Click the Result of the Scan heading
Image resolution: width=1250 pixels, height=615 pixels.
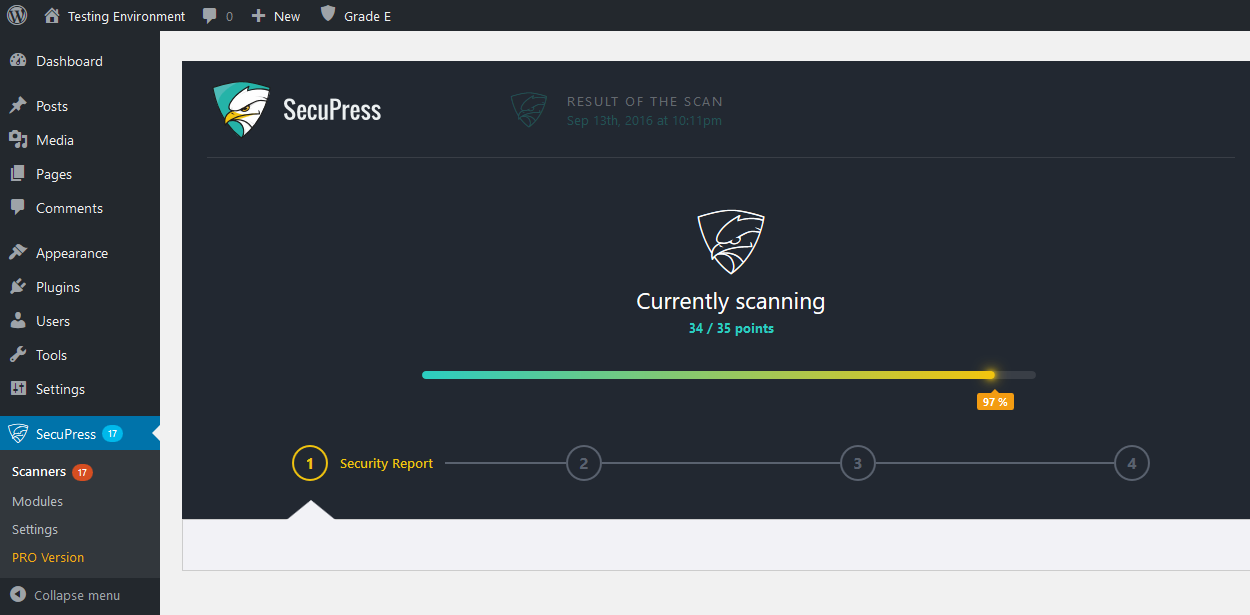pyautogui.click(x=645, y=101)
